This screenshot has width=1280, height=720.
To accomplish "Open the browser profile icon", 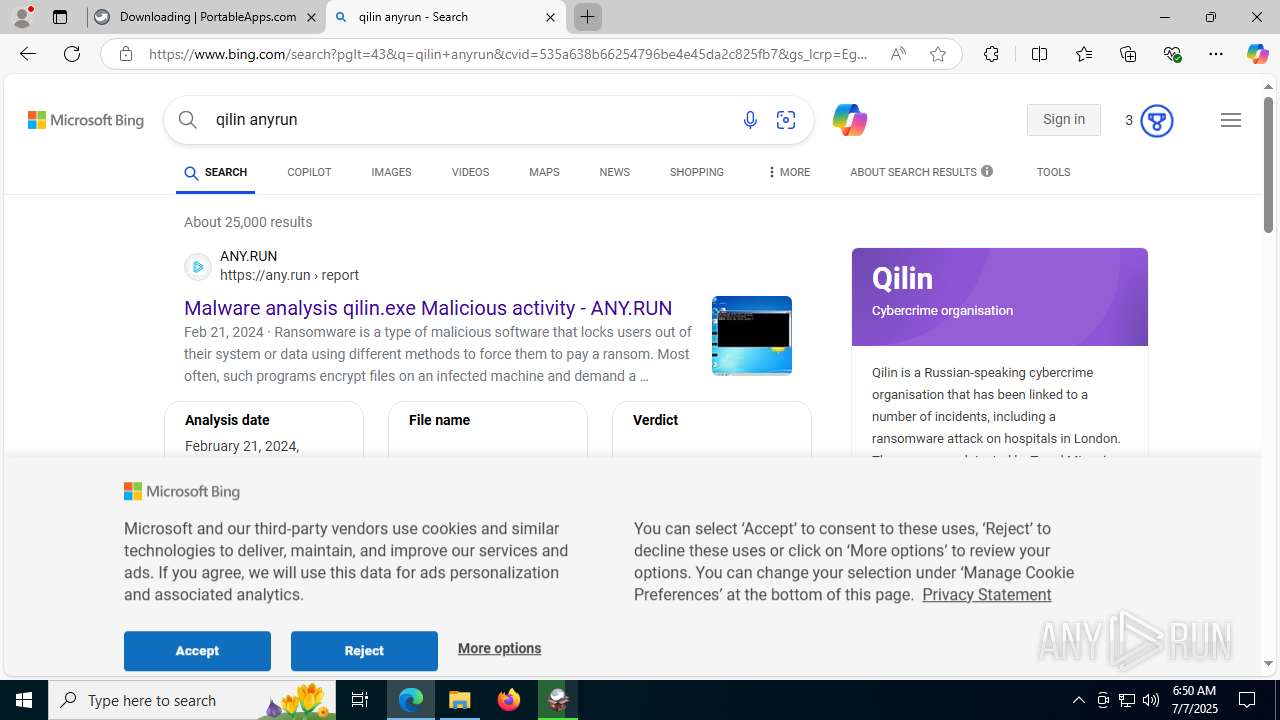I will (x=22, y=17).
